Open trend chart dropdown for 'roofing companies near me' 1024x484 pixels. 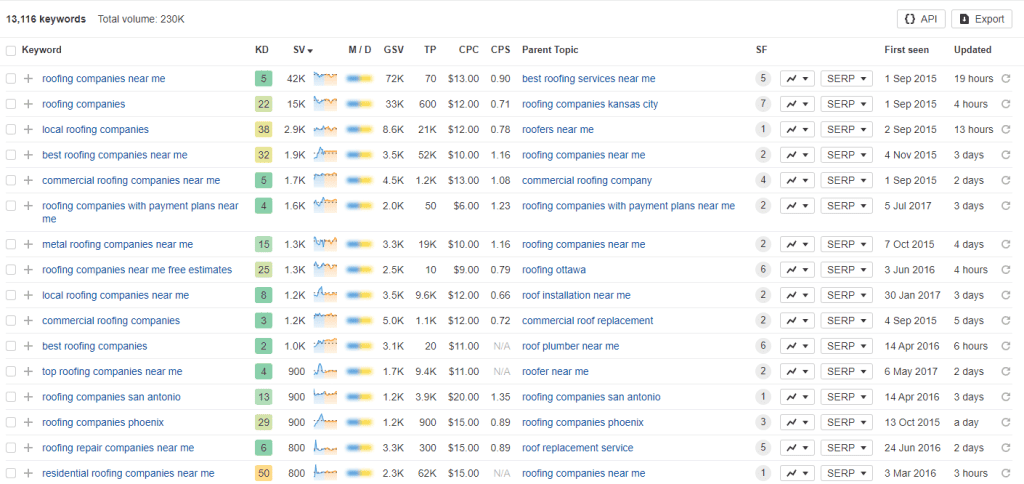click(x=797, y=78)
